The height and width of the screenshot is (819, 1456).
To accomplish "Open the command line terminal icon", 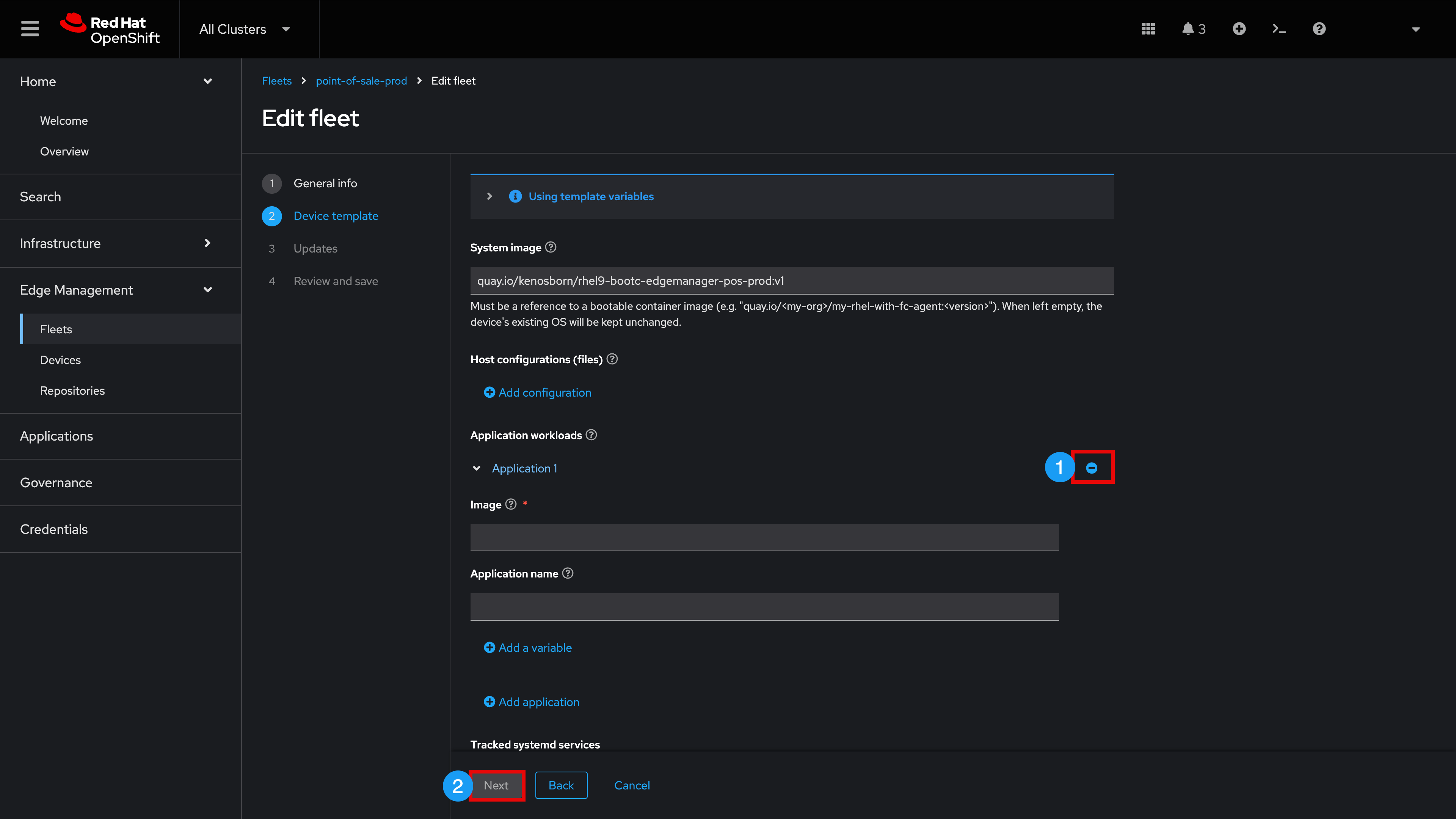I will click(1279, 29).
